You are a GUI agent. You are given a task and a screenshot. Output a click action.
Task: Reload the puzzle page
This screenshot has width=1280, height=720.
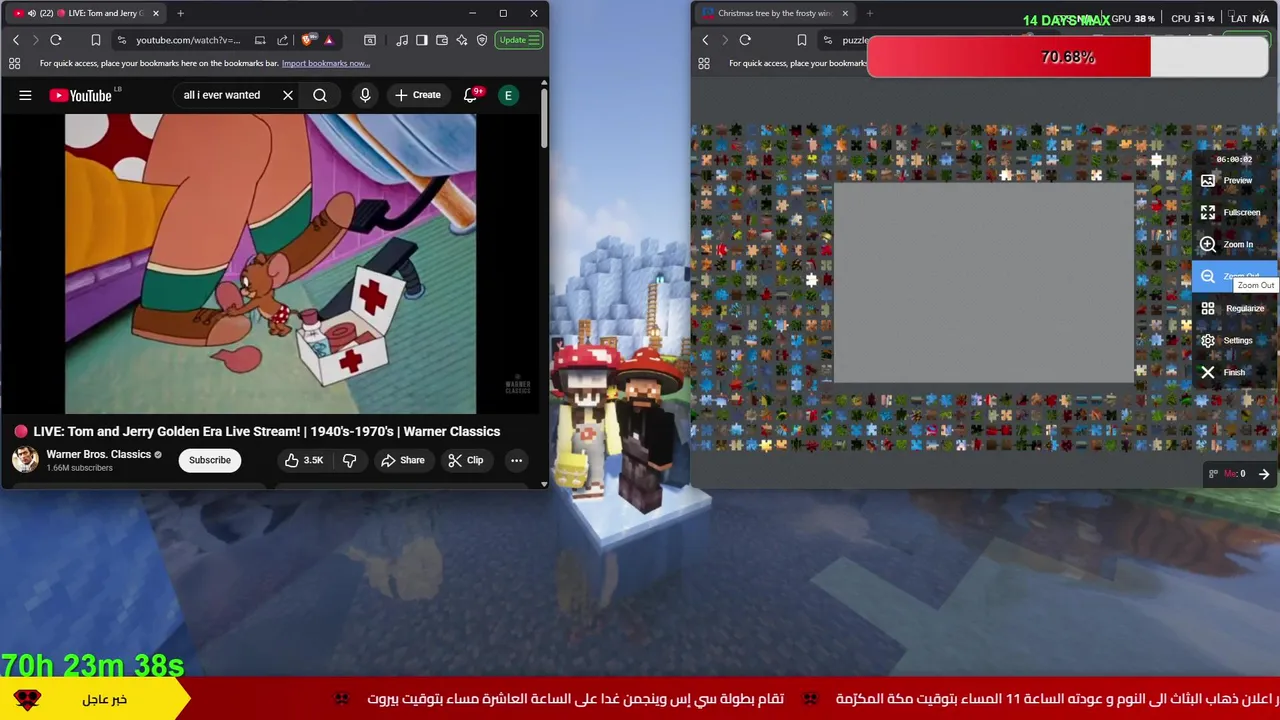pos(745,40)
